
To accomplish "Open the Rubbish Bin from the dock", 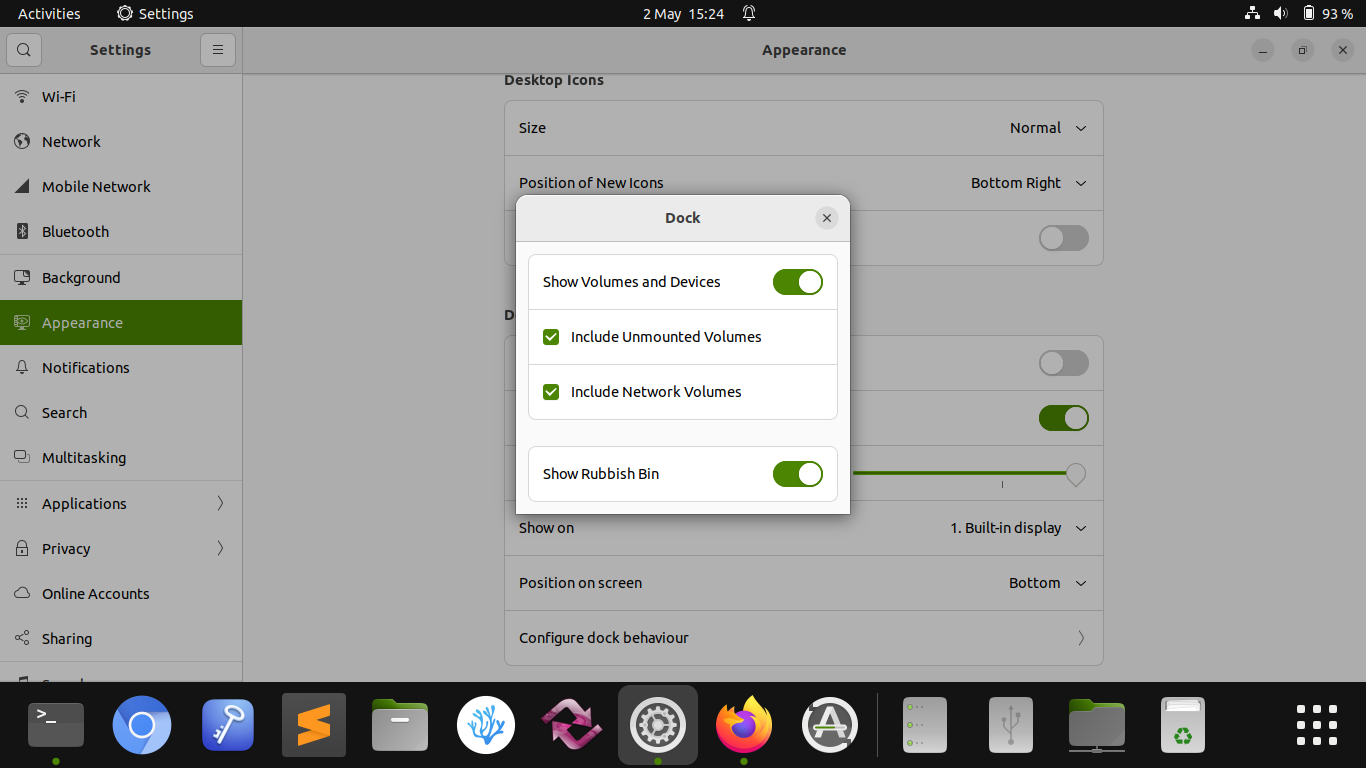I will 1182,724.
